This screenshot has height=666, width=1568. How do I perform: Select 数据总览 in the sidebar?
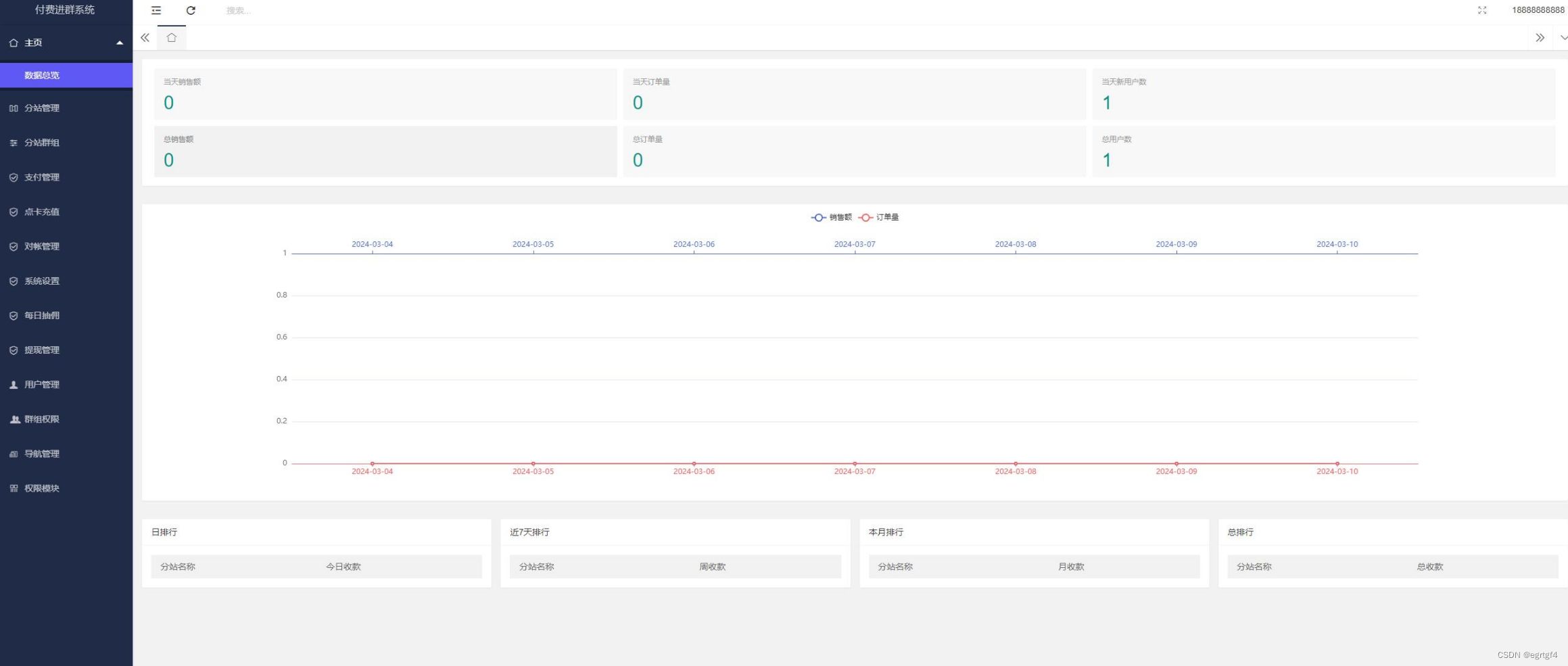[42, 75]
